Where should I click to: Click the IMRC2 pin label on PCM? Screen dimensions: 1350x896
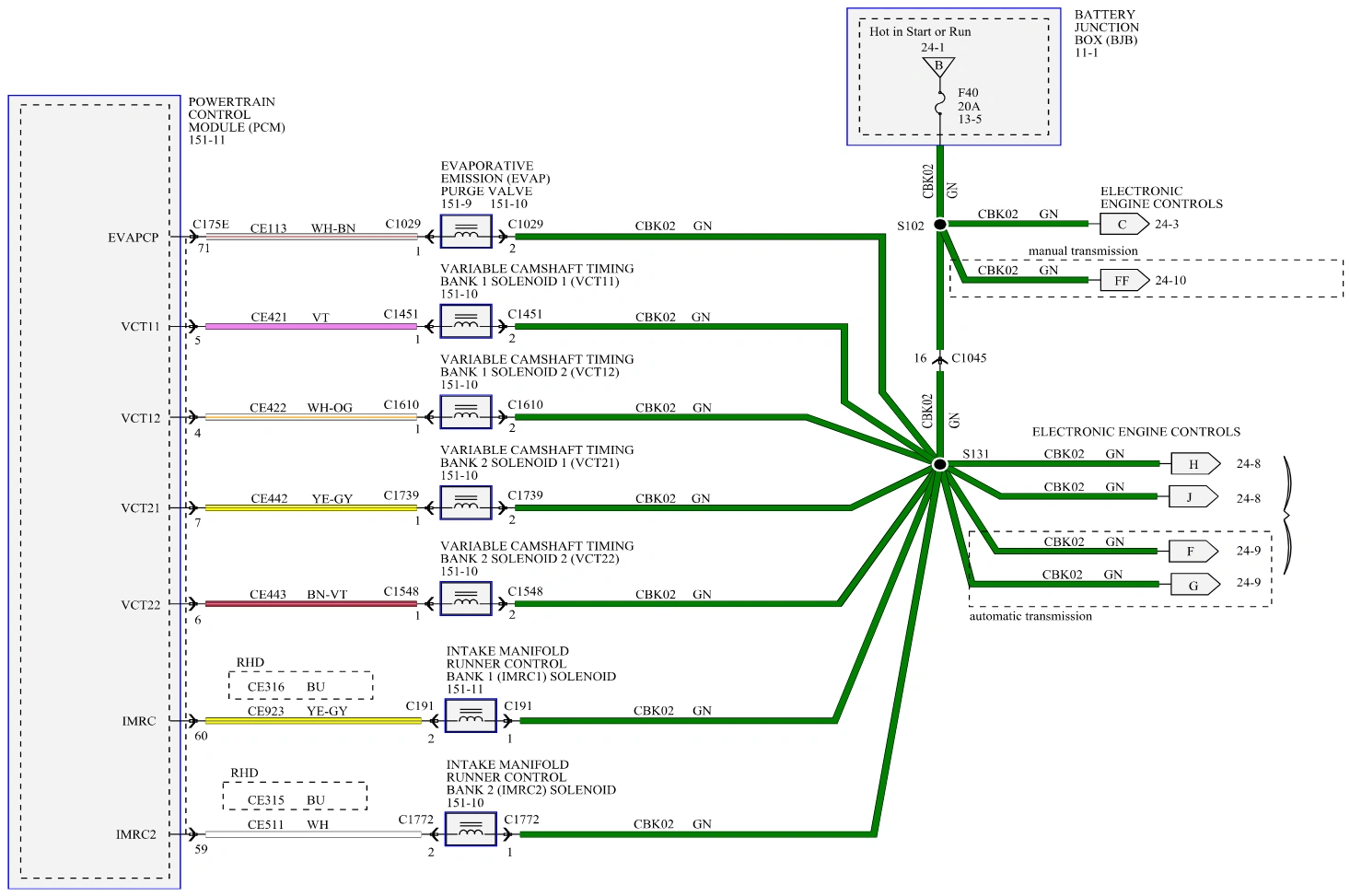pyautogui.click(x=136, y=834)
